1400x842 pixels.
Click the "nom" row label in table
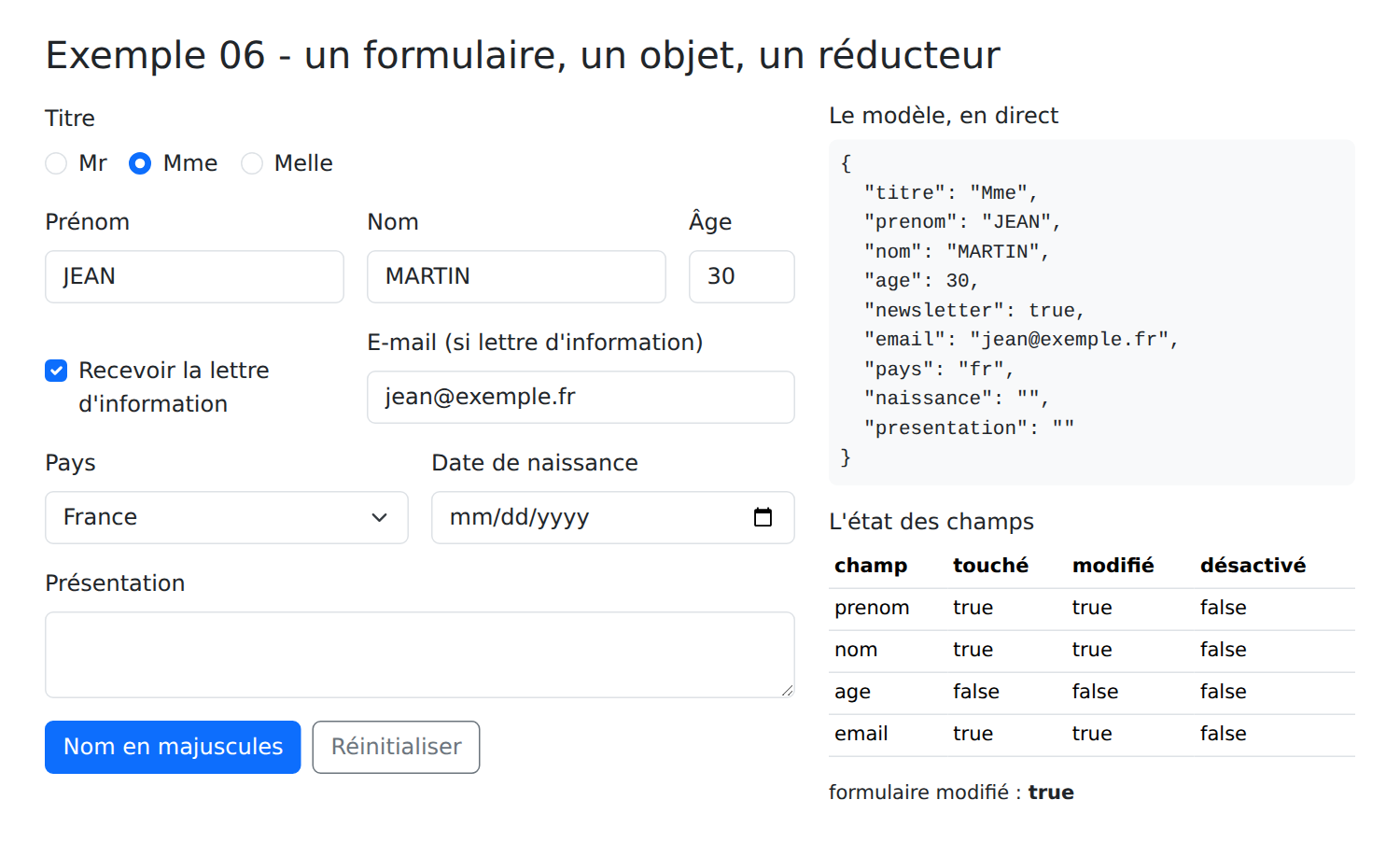click(856, 650)
